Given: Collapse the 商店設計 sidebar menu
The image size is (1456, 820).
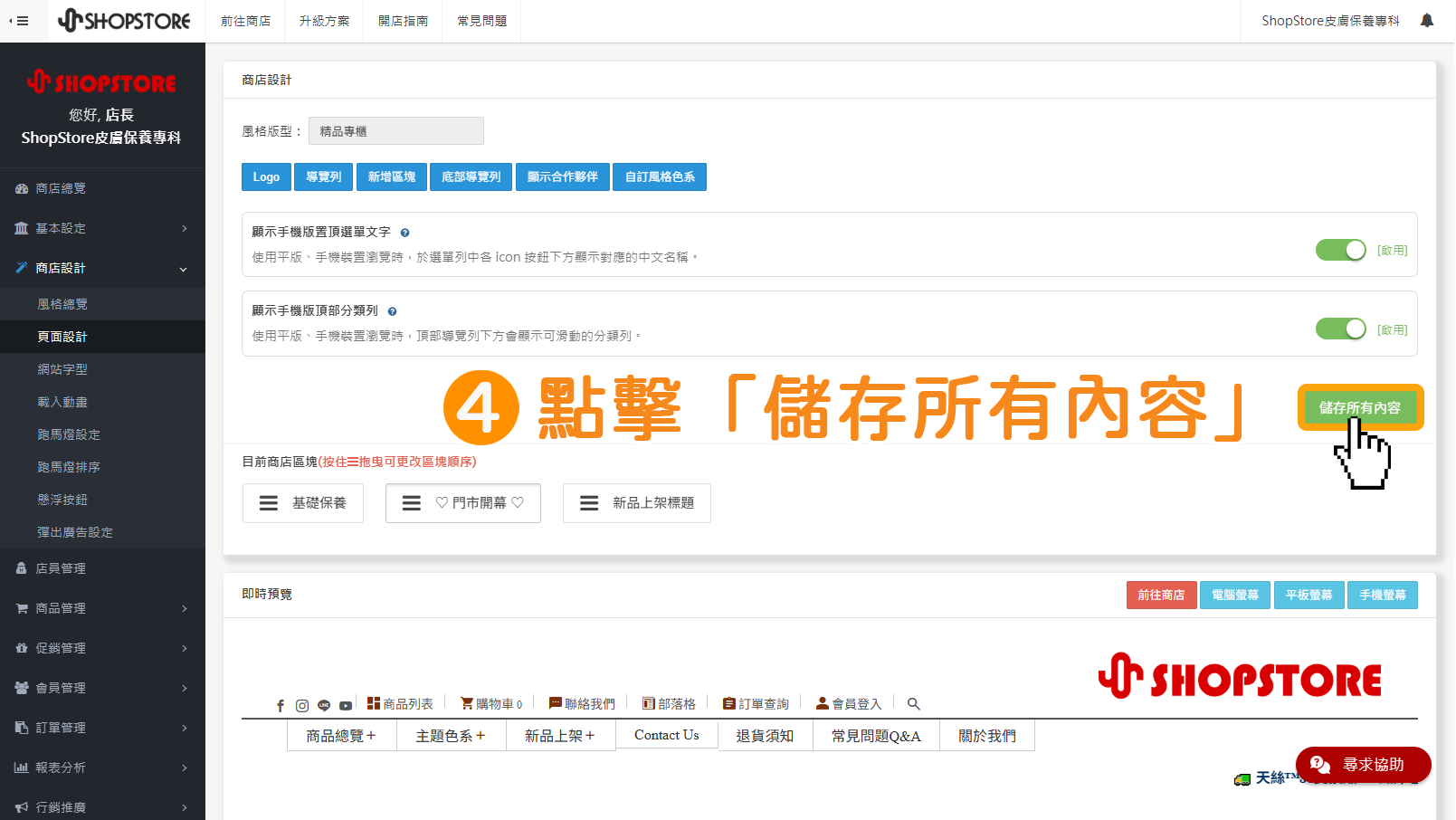Looking at the screenshot, I should [102, 268].
